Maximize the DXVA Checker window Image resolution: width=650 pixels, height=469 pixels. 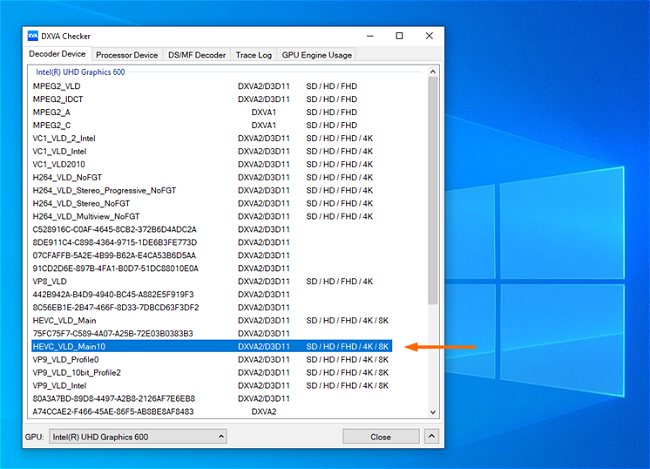pyautogui.click(x=399, y=36)
